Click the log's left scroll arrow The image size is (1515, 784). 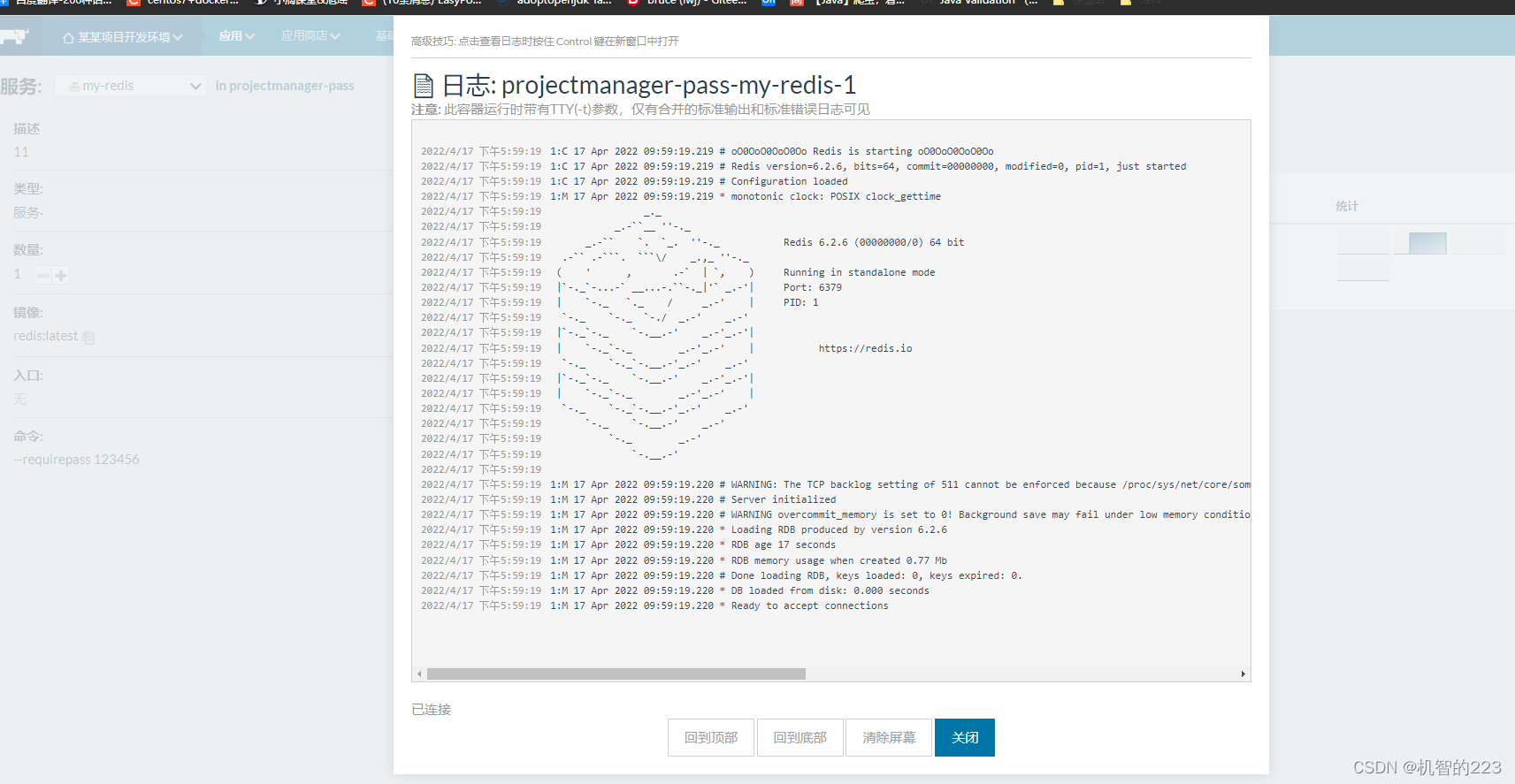(x=419, y=674)
